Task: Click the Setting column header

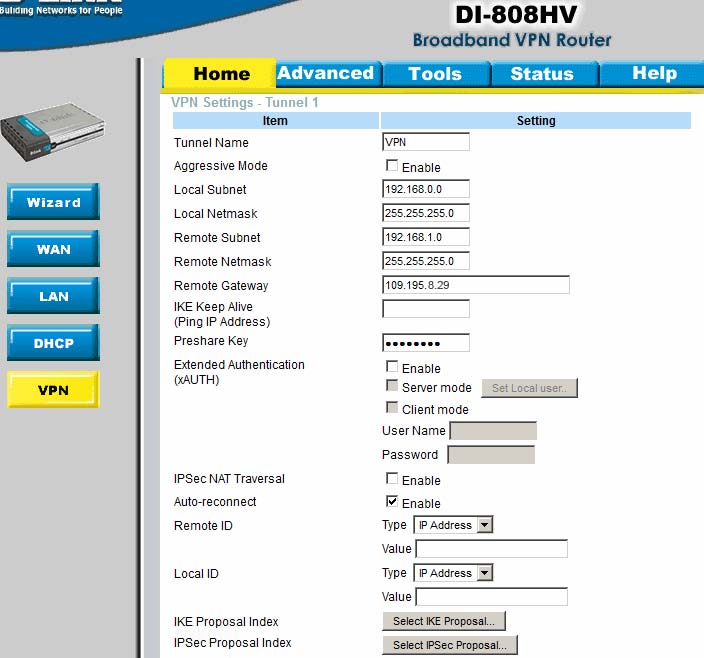Action: (536, 121)
